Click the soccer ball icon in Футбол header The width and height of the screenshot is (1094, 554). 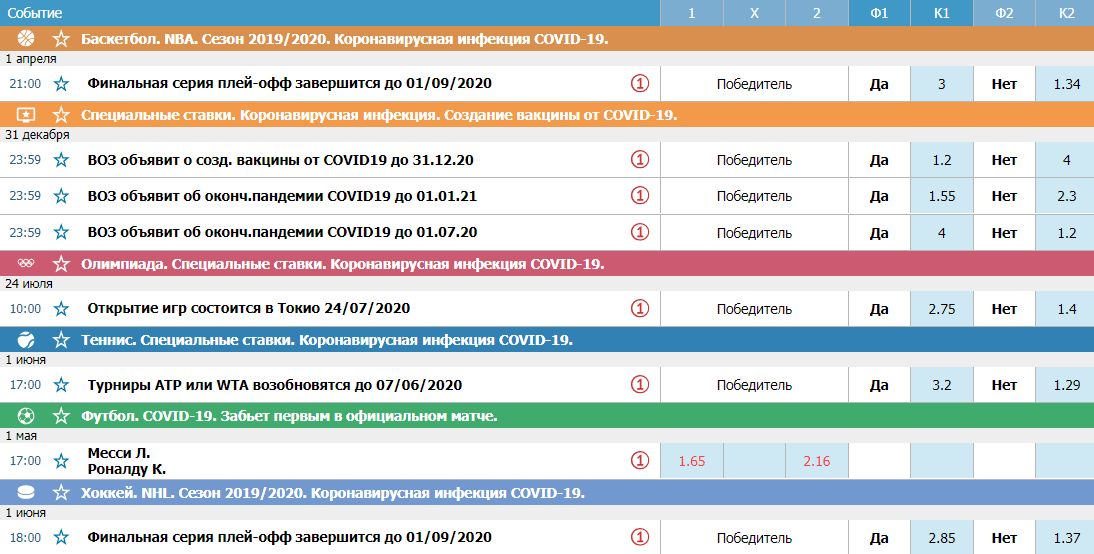[26, 416]
